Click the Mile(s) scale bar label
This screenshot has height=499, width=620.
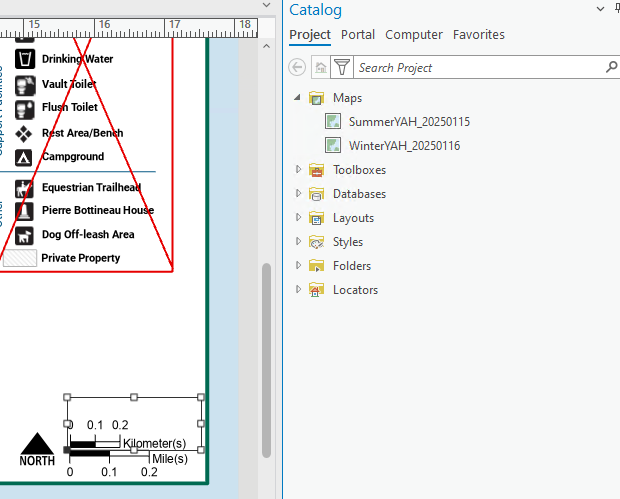[170, 459]
